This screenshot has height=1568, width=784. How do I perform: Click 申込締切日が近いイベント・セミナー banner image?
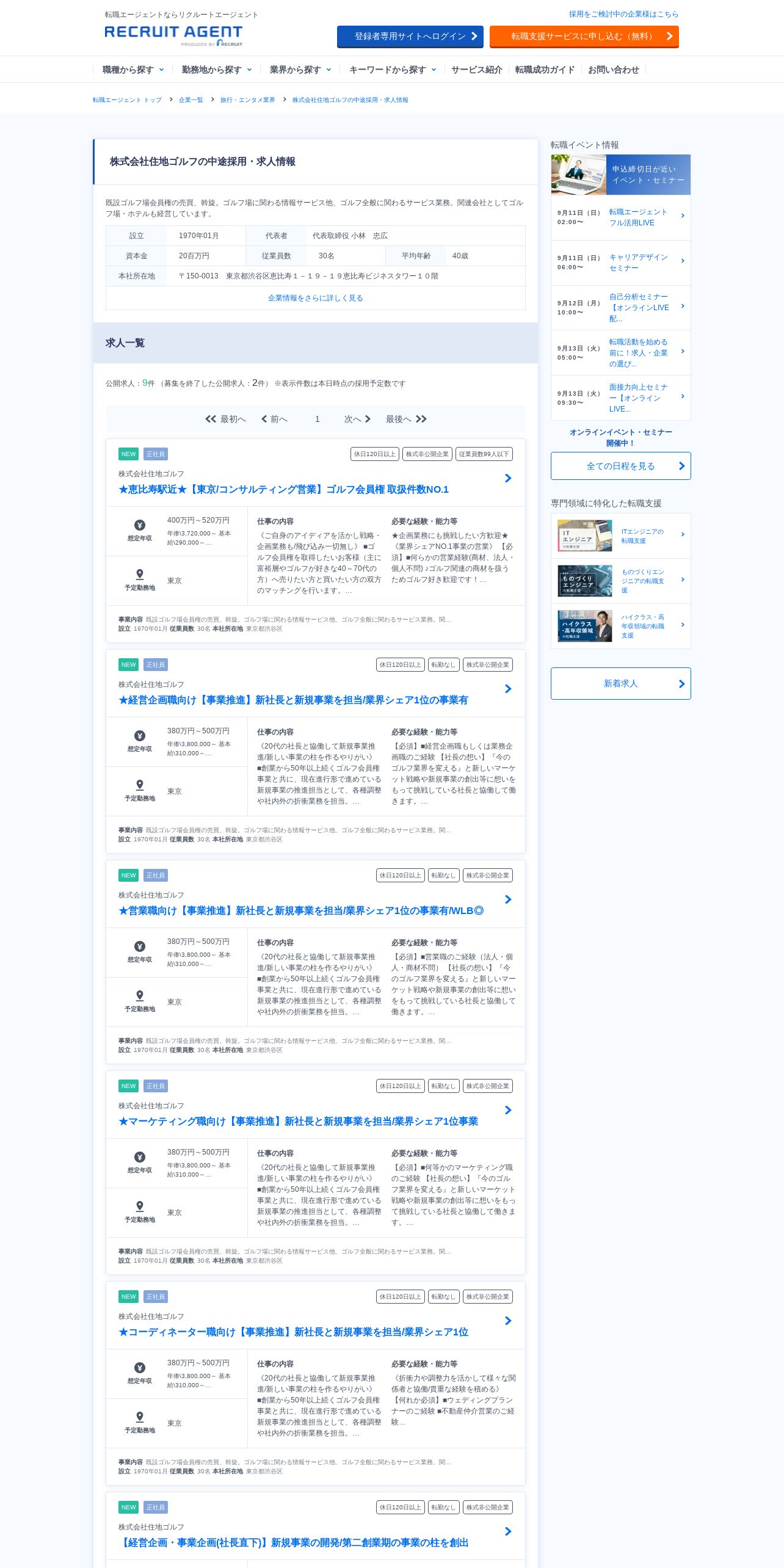[x=621, y=175]
